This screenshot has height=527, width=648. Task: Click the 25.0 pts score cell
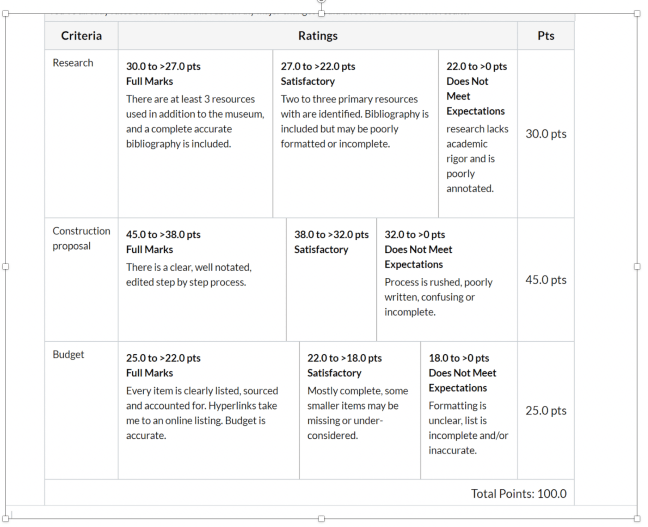coord(545,411)
